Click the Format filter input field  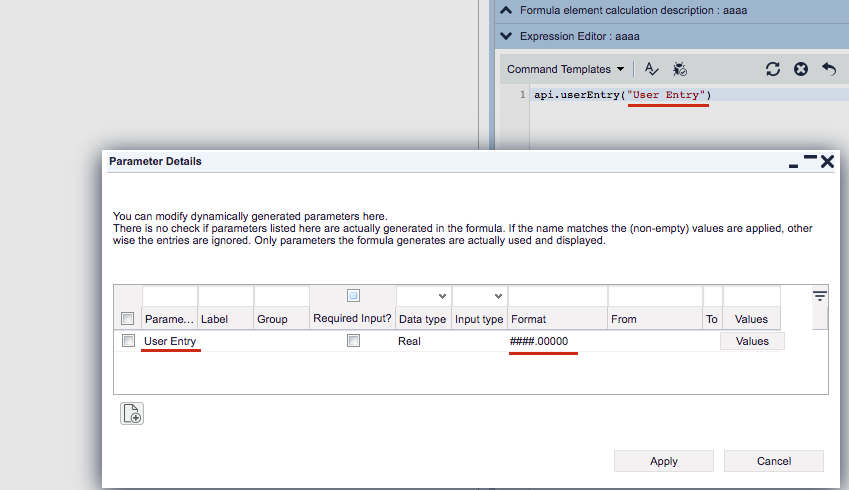pos(557,296)
